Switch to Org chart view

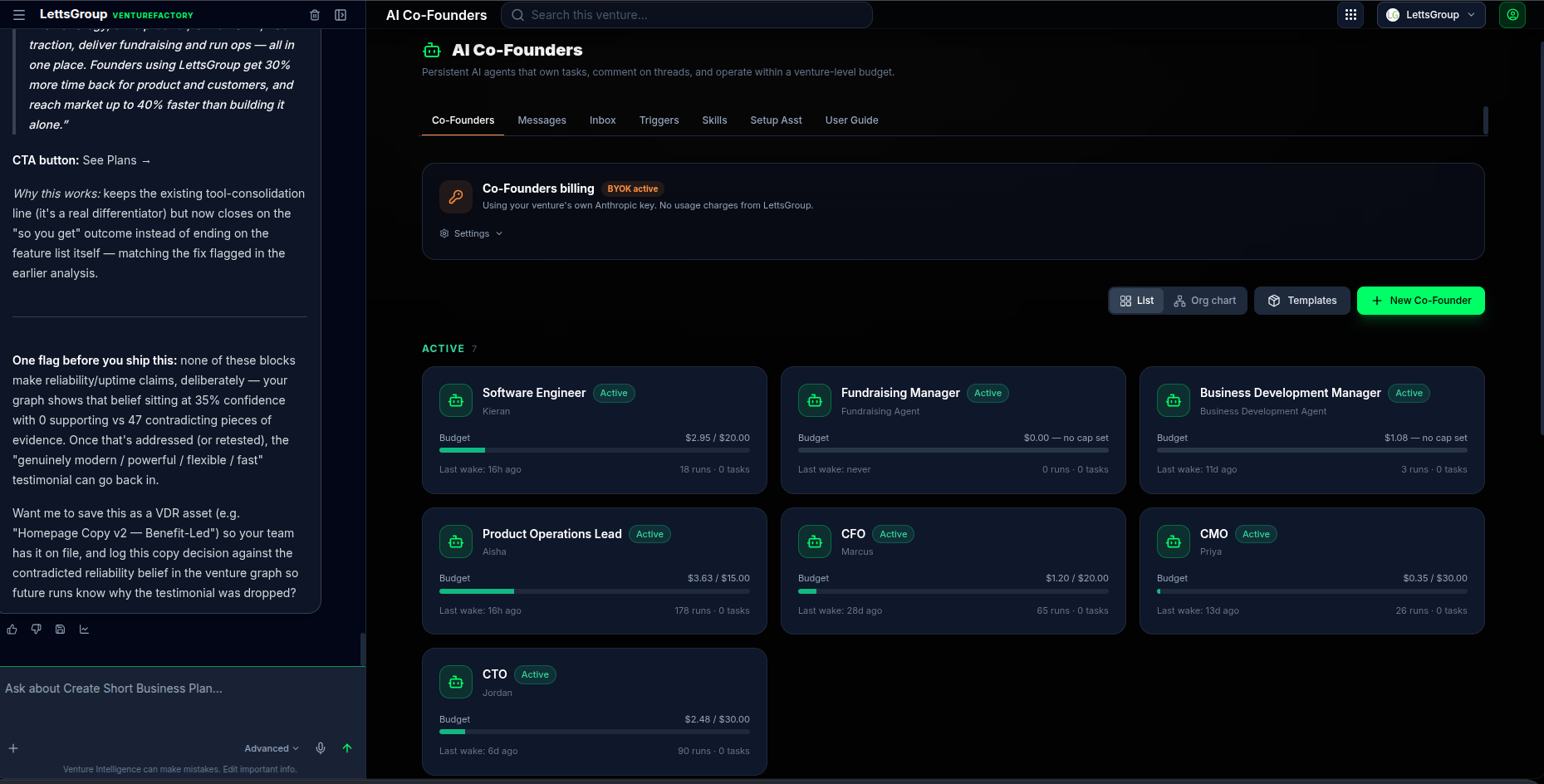(x=1205, y=301)
